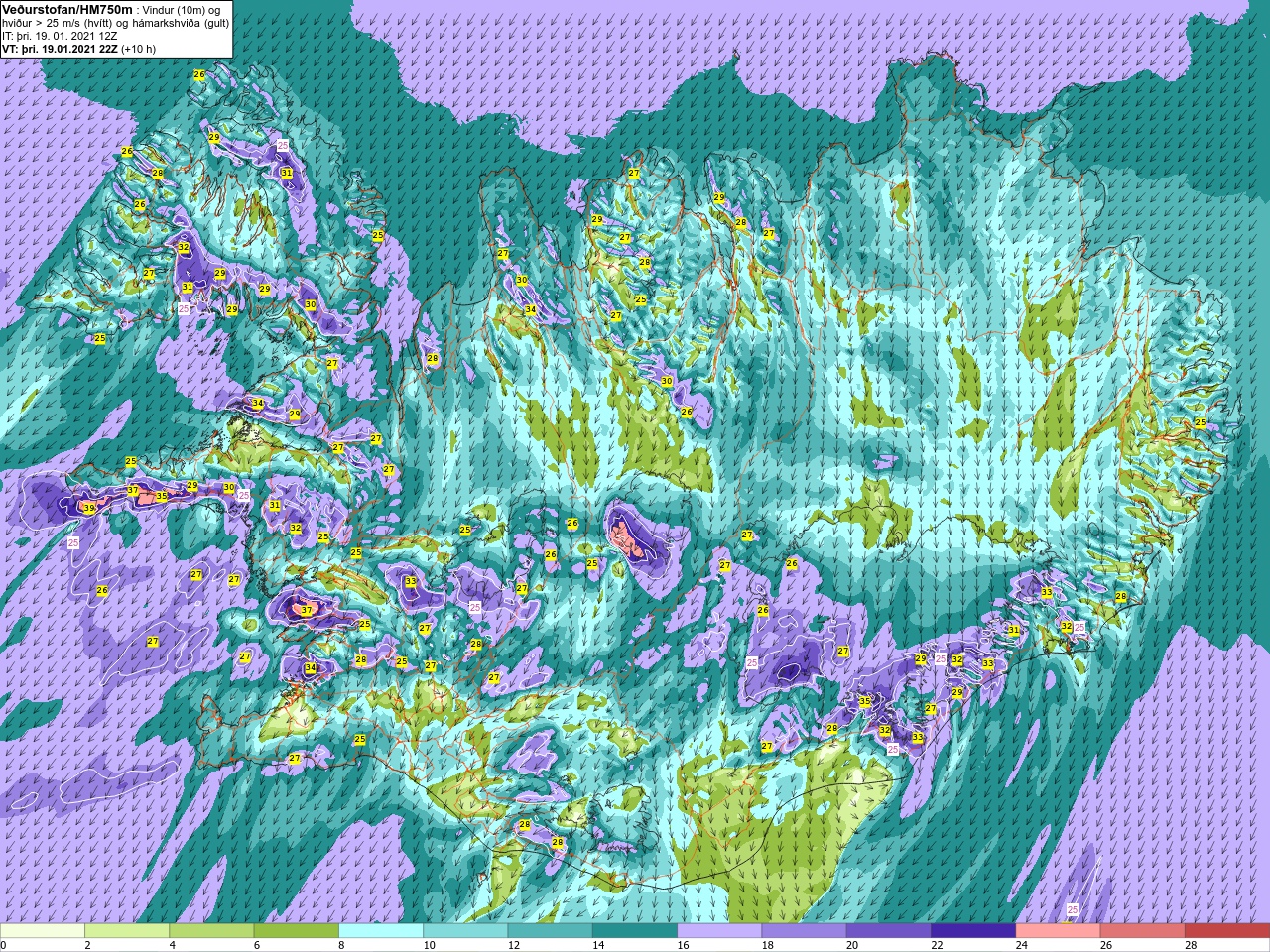Click the 6–8 m/s olive green legend swatch
Image resolution: width=1270 pixels, height=952 pixels.
tap(297, 931)
